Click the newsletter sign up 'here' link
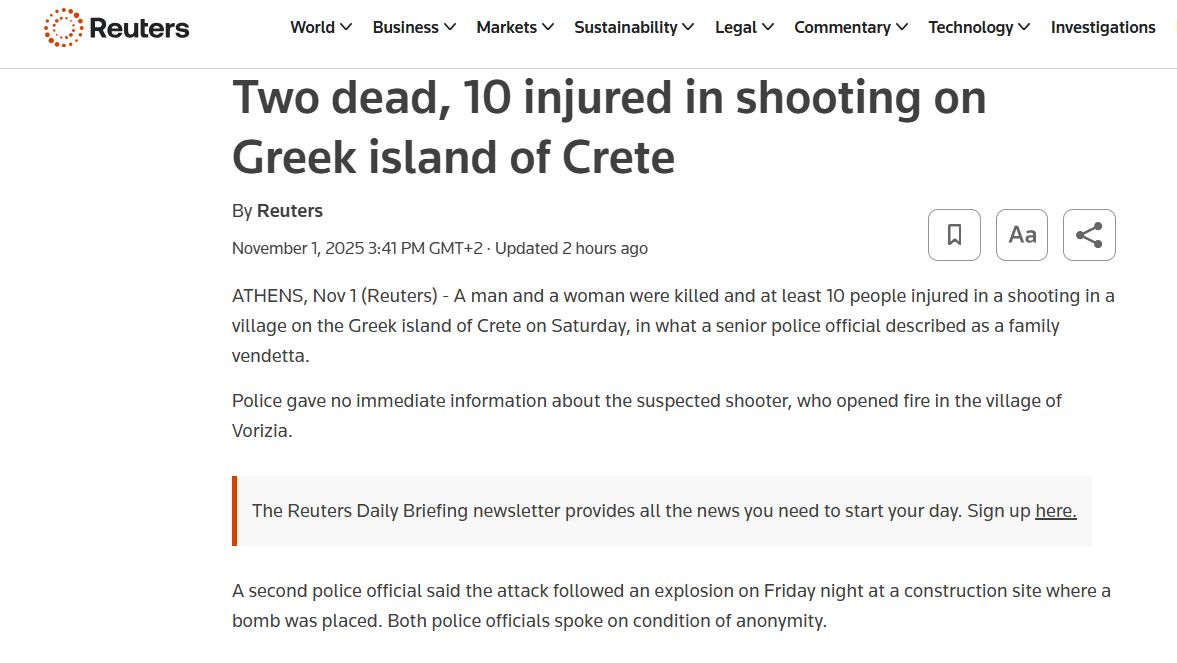 1055,511
